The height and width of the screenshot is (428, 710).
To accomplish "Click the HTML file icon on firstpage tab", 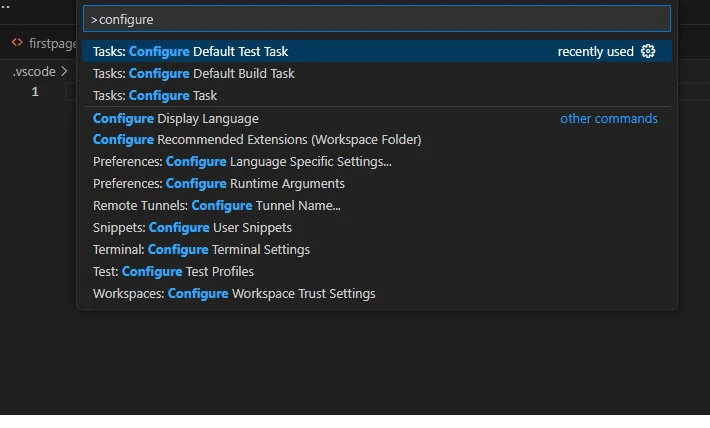I will coord(17,43).
